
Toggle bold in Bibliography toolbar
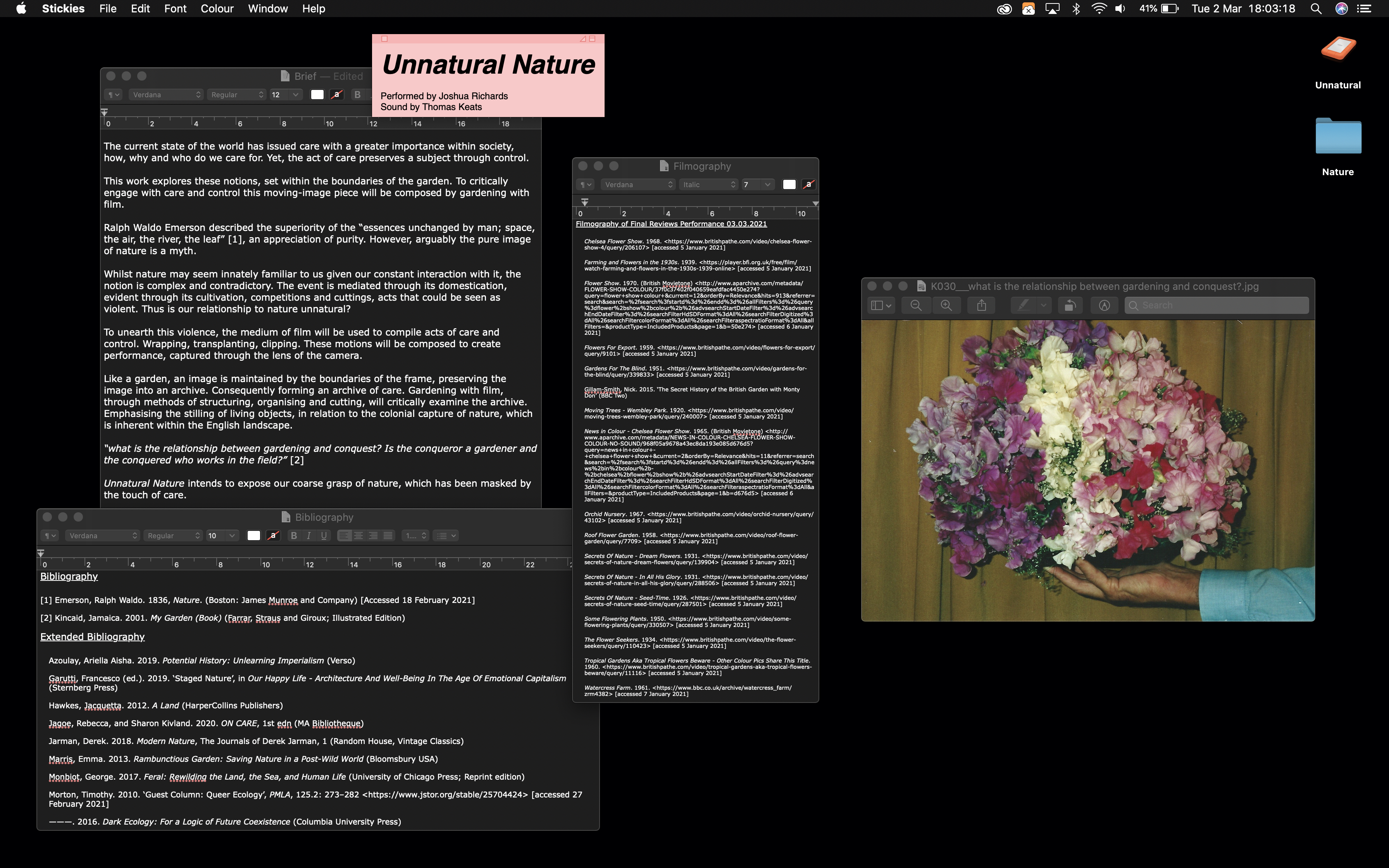[294, 536]
